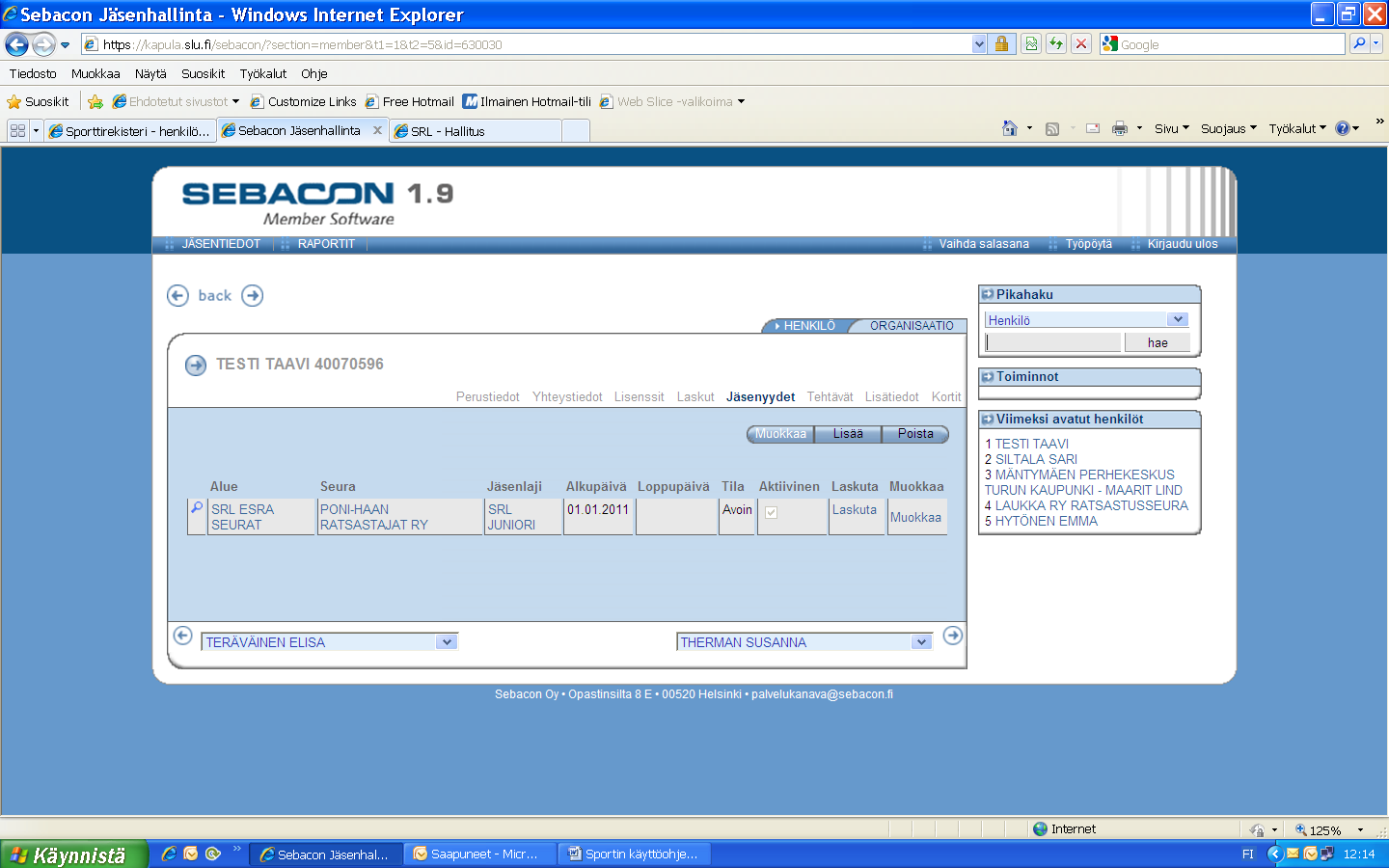Open the Henkilö dropdown in Pikahaku
The height and width of the screenshot is (868, 1389).
click(x=1178, y=319)
